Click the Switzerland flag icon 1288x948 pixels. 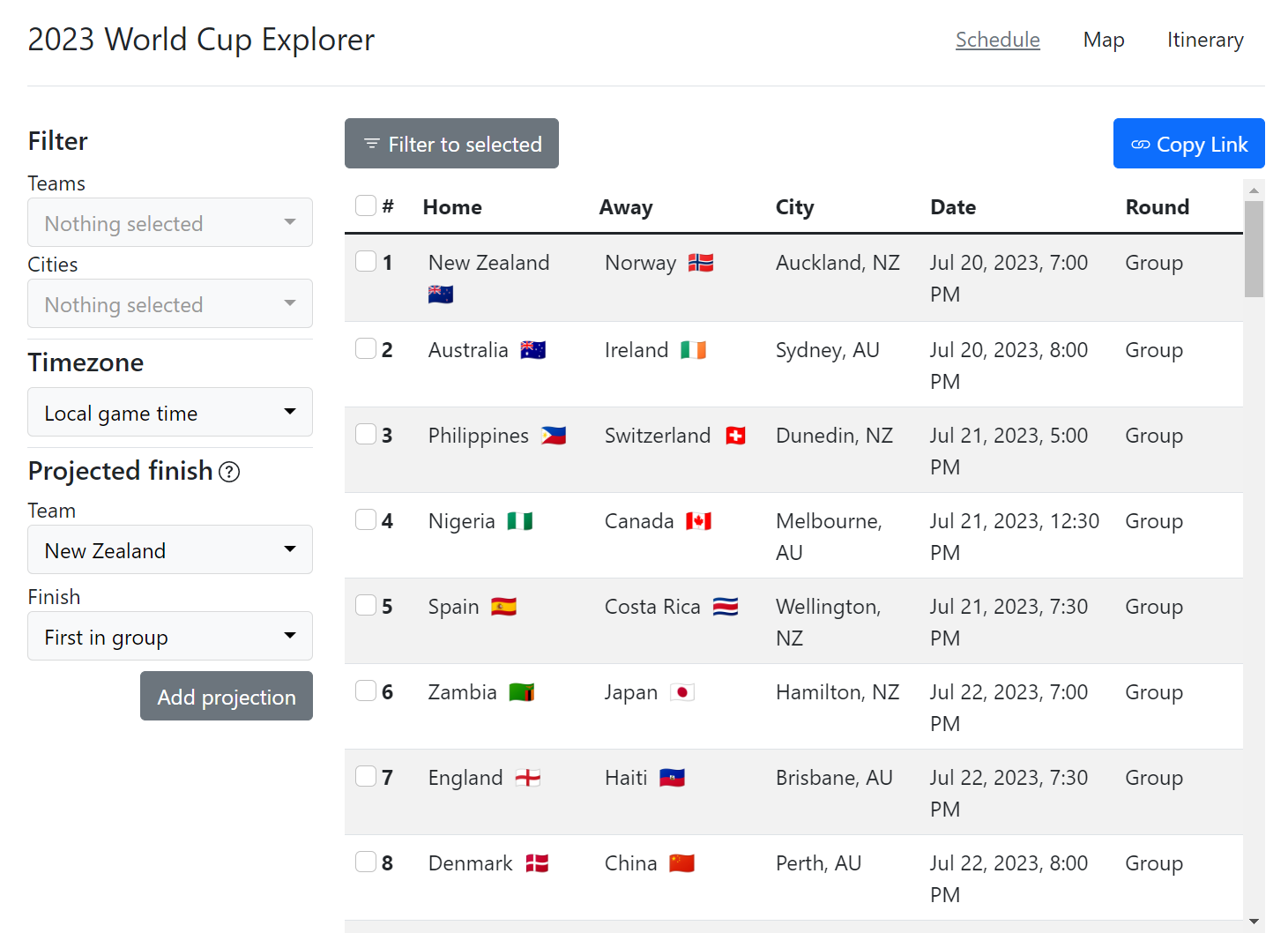click(735, 436)
